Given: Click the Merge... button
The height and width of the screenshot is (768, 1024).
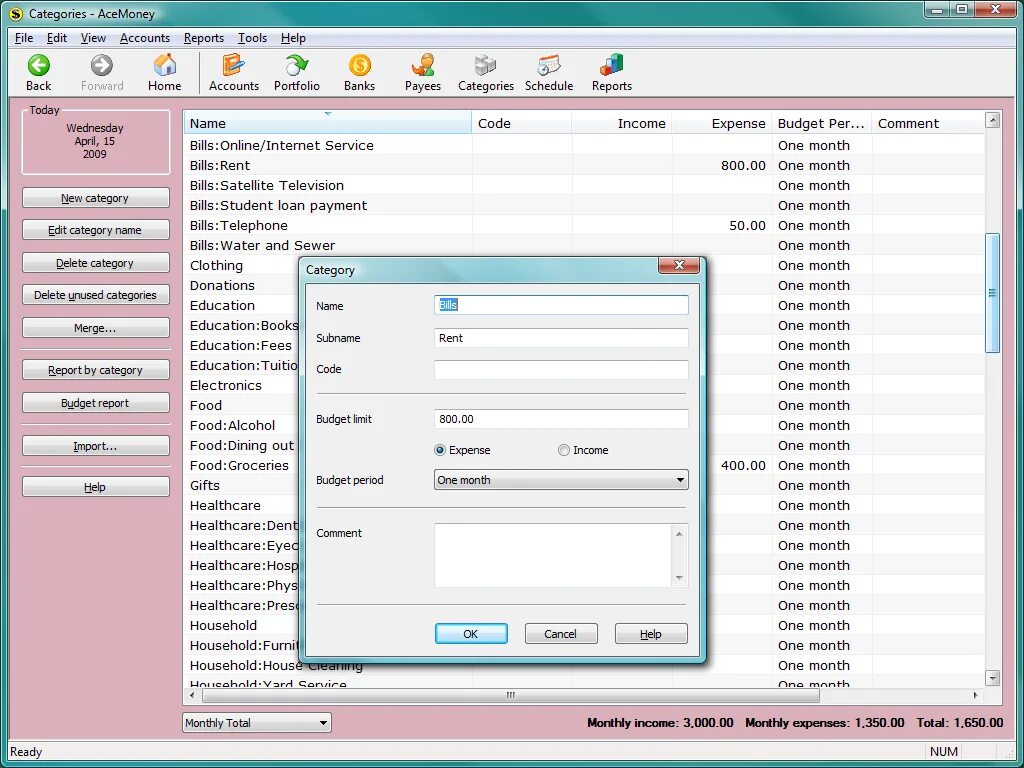Looking at the screenshot, I should coord(95,327).
